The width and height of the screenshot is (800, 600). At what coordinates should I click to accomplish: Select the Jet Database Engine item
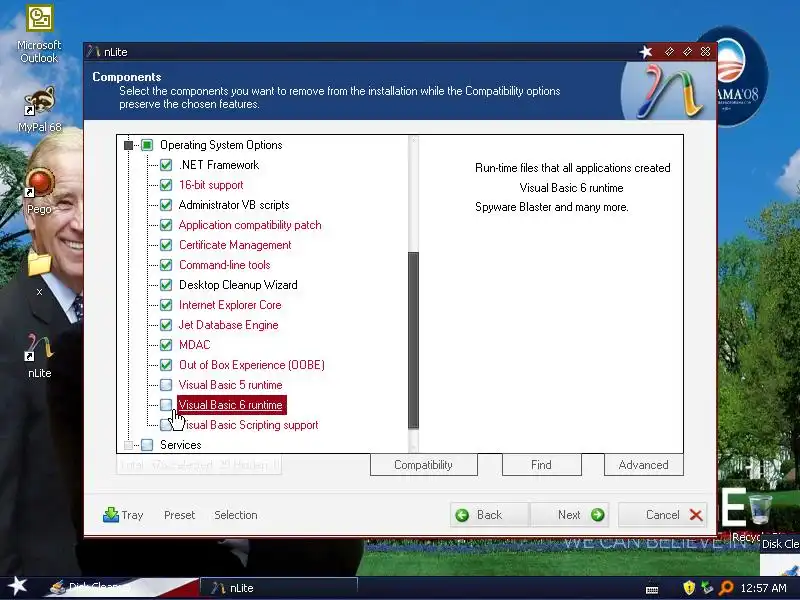click(x=229, y=325)
